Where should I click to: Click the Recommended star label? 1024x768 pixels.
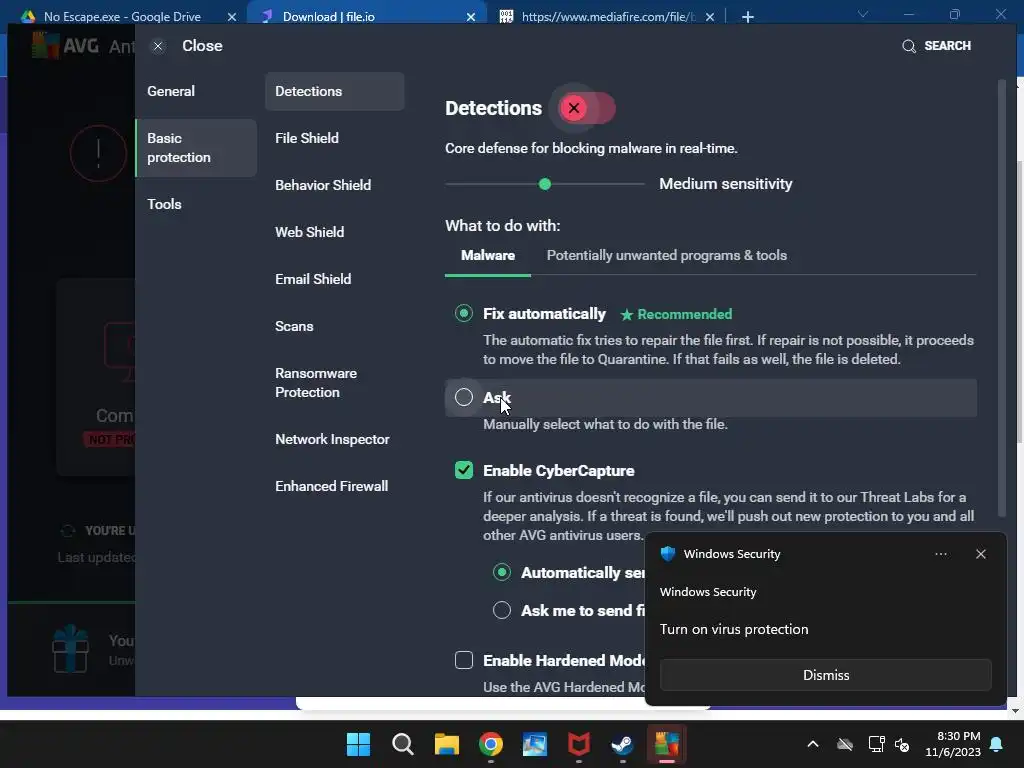[677, 315]
